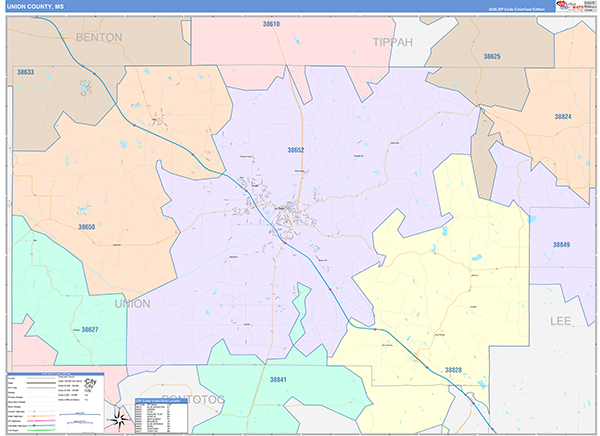Click the Market Maps logo

tap(570, 6)
